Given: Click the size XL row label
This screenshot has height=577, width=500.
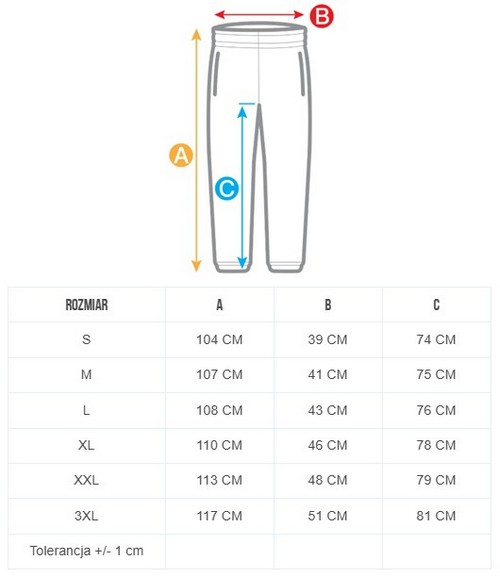Looking at the screenshot, I should pyautogui.click(x=86, y=445).
